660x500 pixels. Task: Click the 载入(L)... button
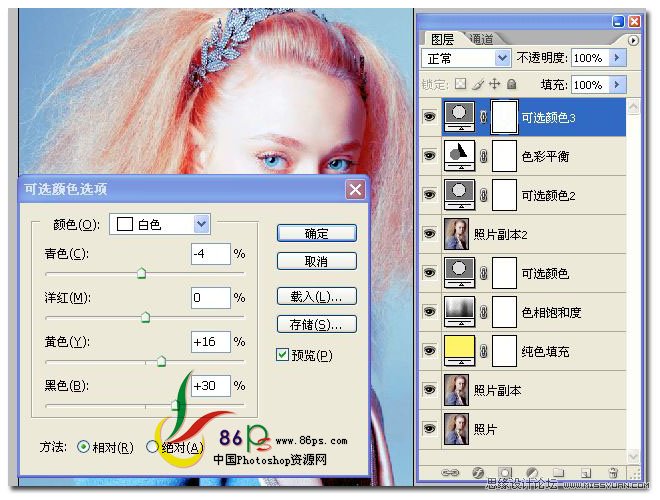(317, 296)
